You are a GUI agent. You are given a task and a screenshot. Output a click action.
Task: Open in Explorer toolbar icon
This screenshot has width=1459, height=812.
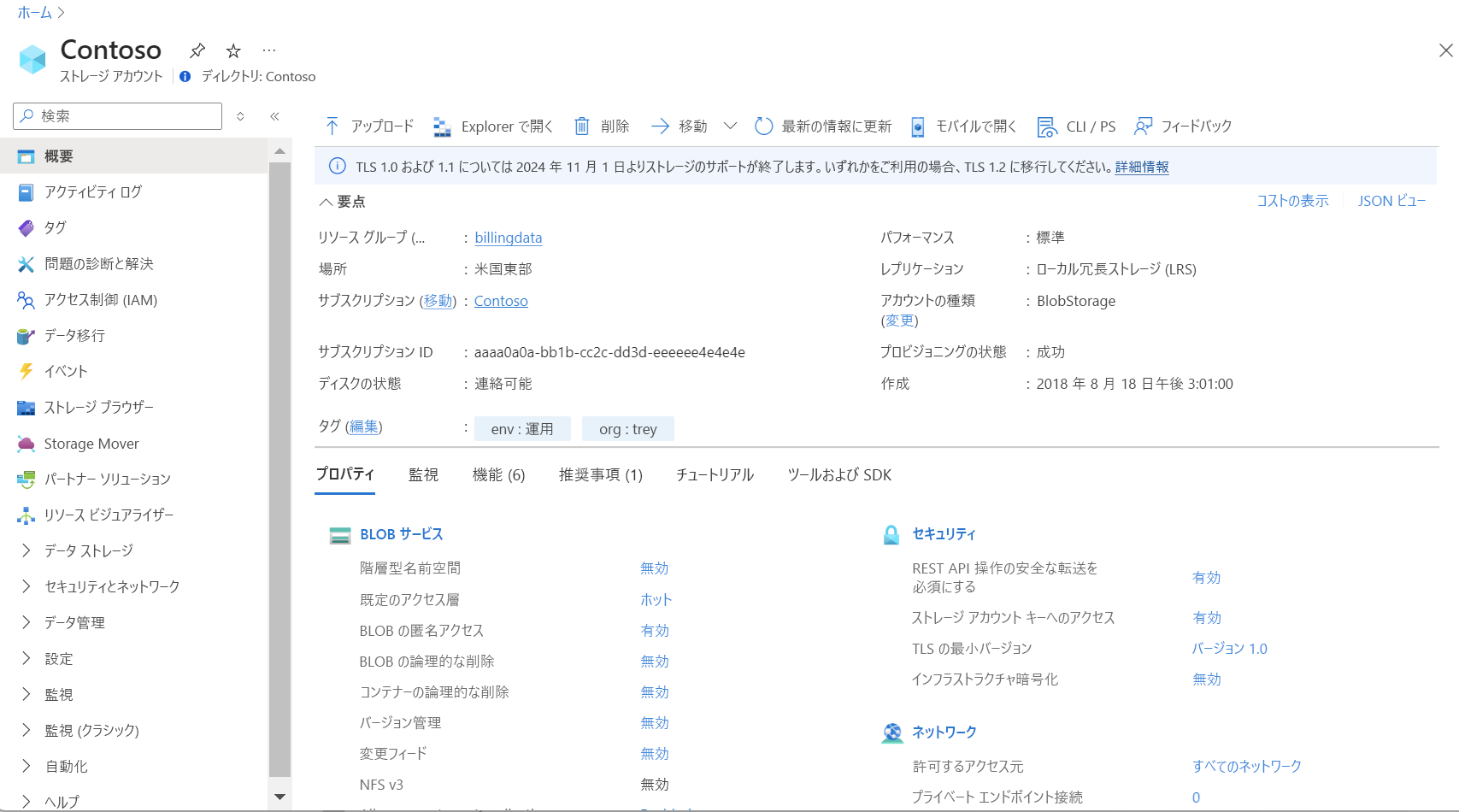pos(442,127)
